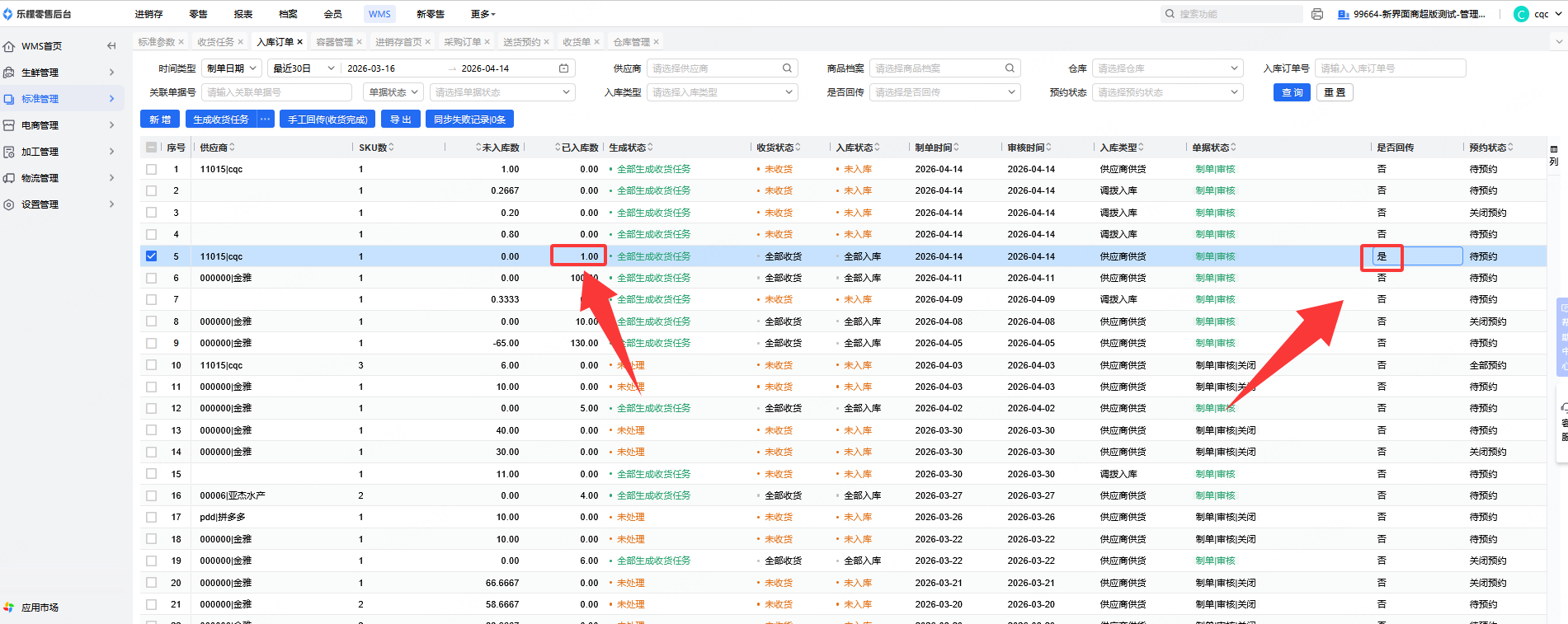This screenshot has height=624, width=1568.
Task: Click the search icon in the 供应商 field
Action: point(787,68)
